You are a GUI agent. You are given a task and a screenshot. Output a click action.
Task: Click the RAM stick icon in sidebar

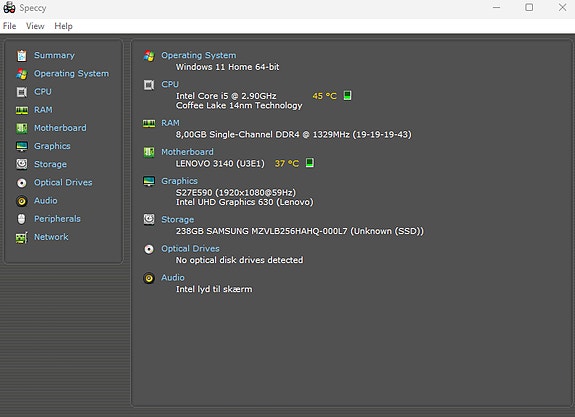pyautogui.click(x=22, y=110)
